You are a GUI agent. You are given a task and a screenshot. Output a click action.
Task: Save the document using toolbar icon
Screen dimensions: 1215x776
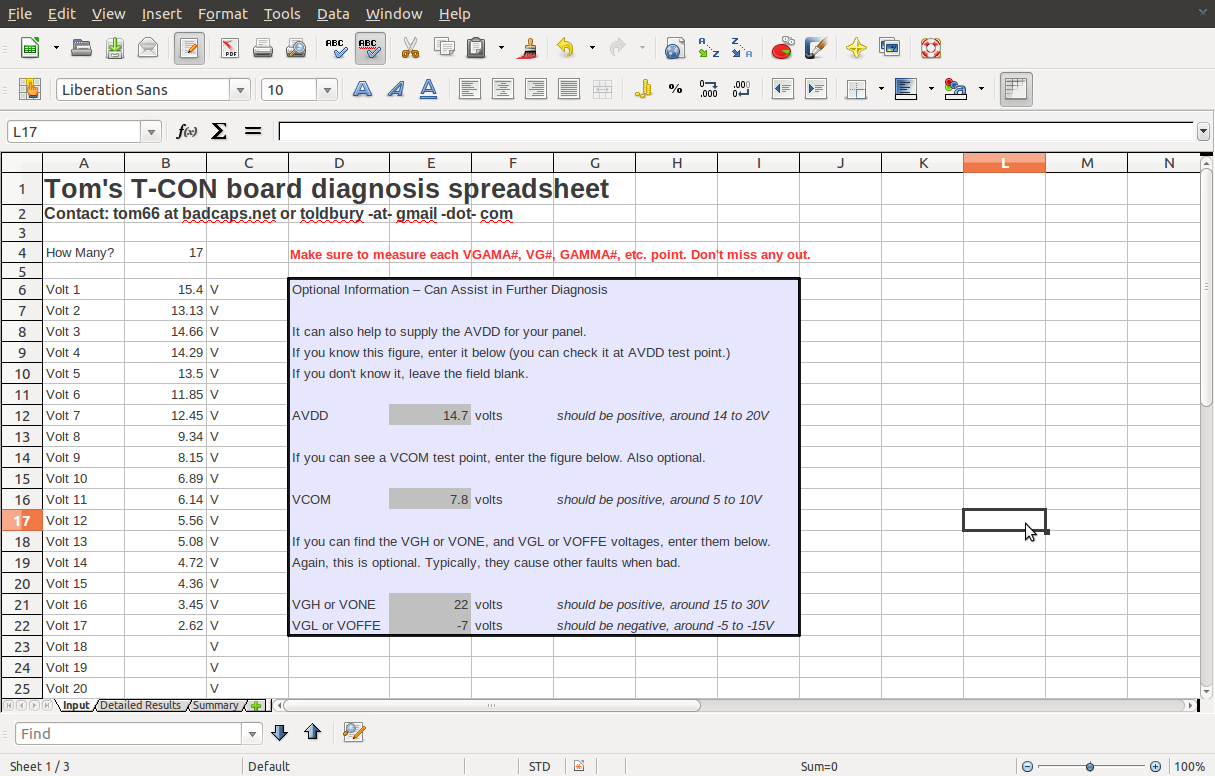115,47
